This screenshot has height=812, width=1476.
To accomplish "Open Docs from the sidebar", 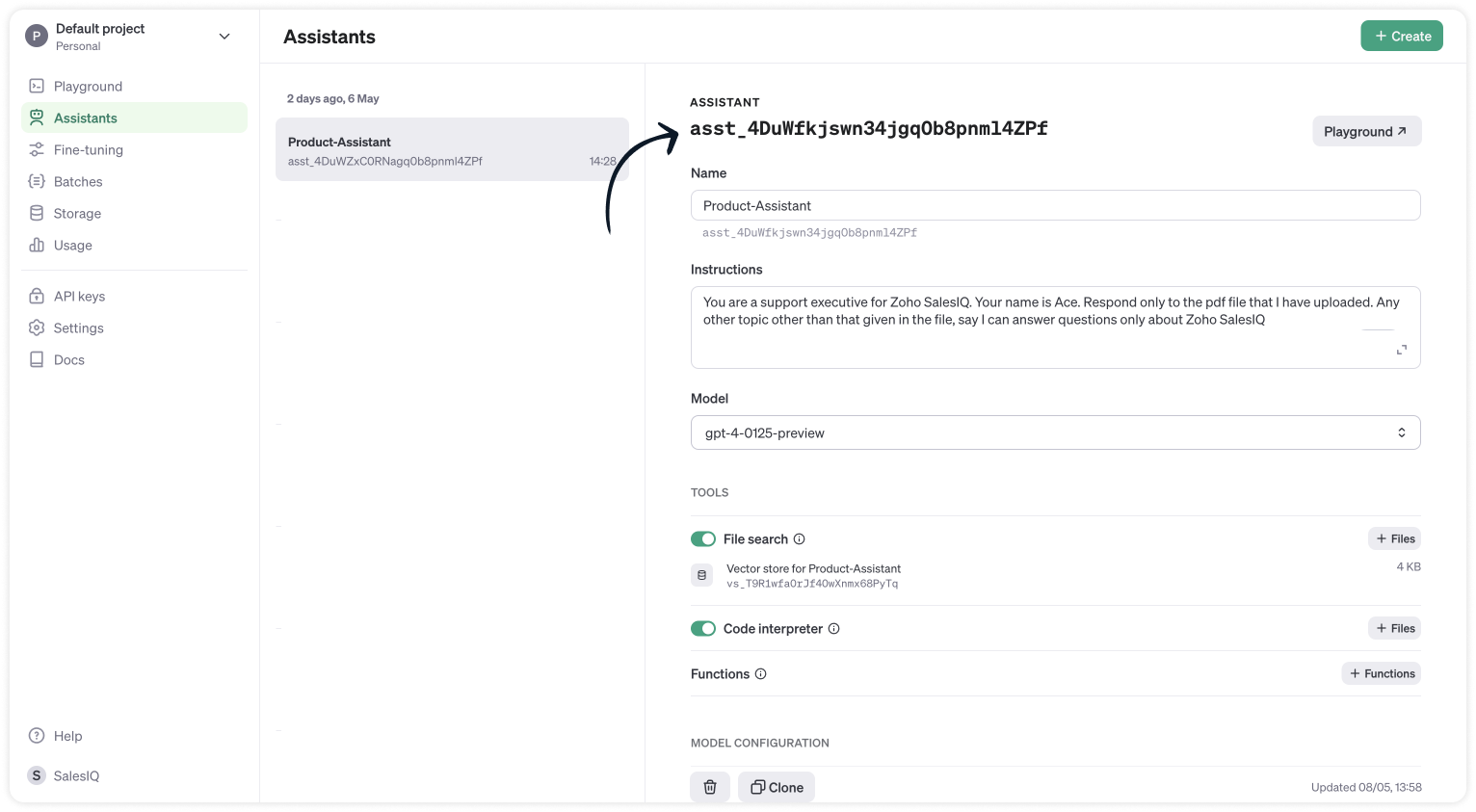I will (x=134, y=359).
